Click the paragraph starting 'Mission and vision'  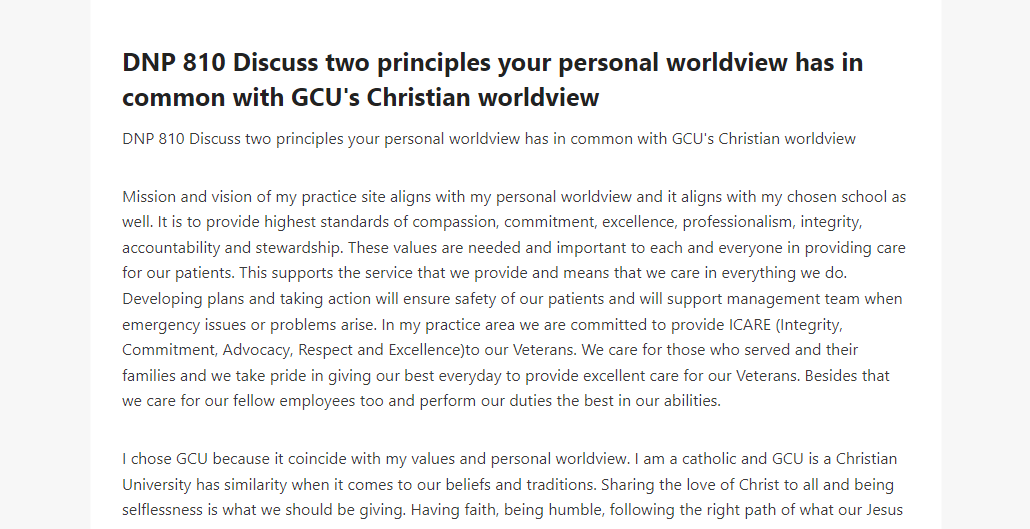click(514, 298)
